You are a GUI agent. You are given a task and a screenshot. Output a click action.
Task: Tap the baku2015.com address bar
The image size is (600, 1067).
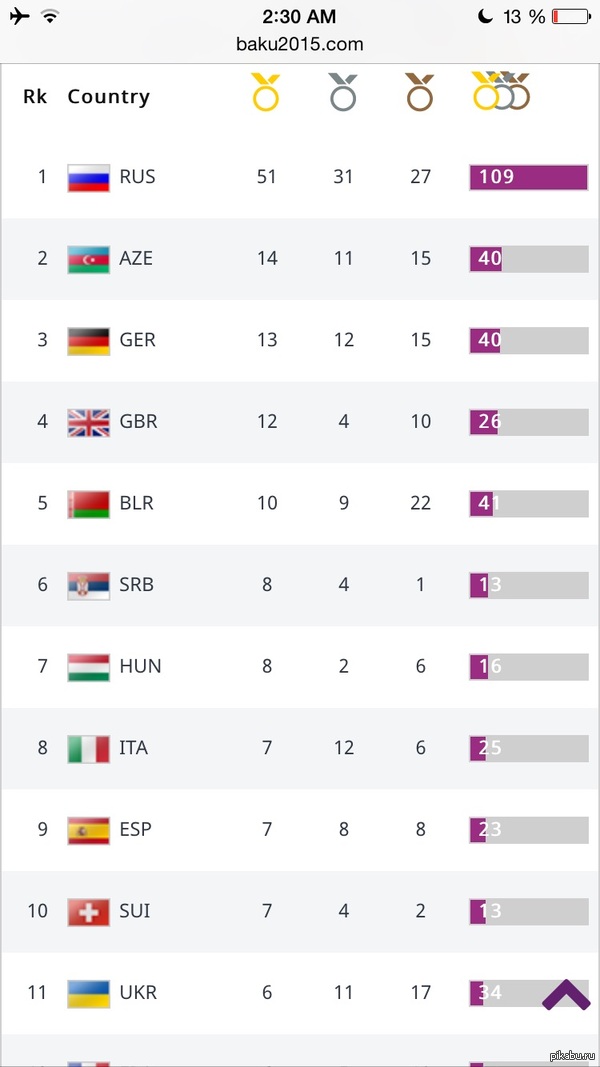299,44
